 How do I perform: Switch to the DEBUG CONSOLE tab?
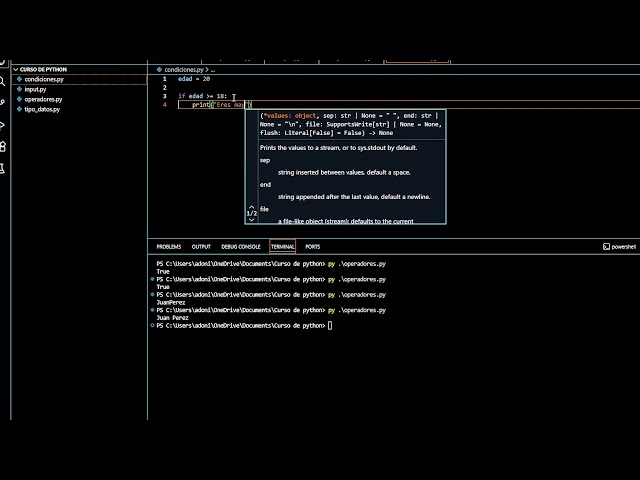click(241, 247)
